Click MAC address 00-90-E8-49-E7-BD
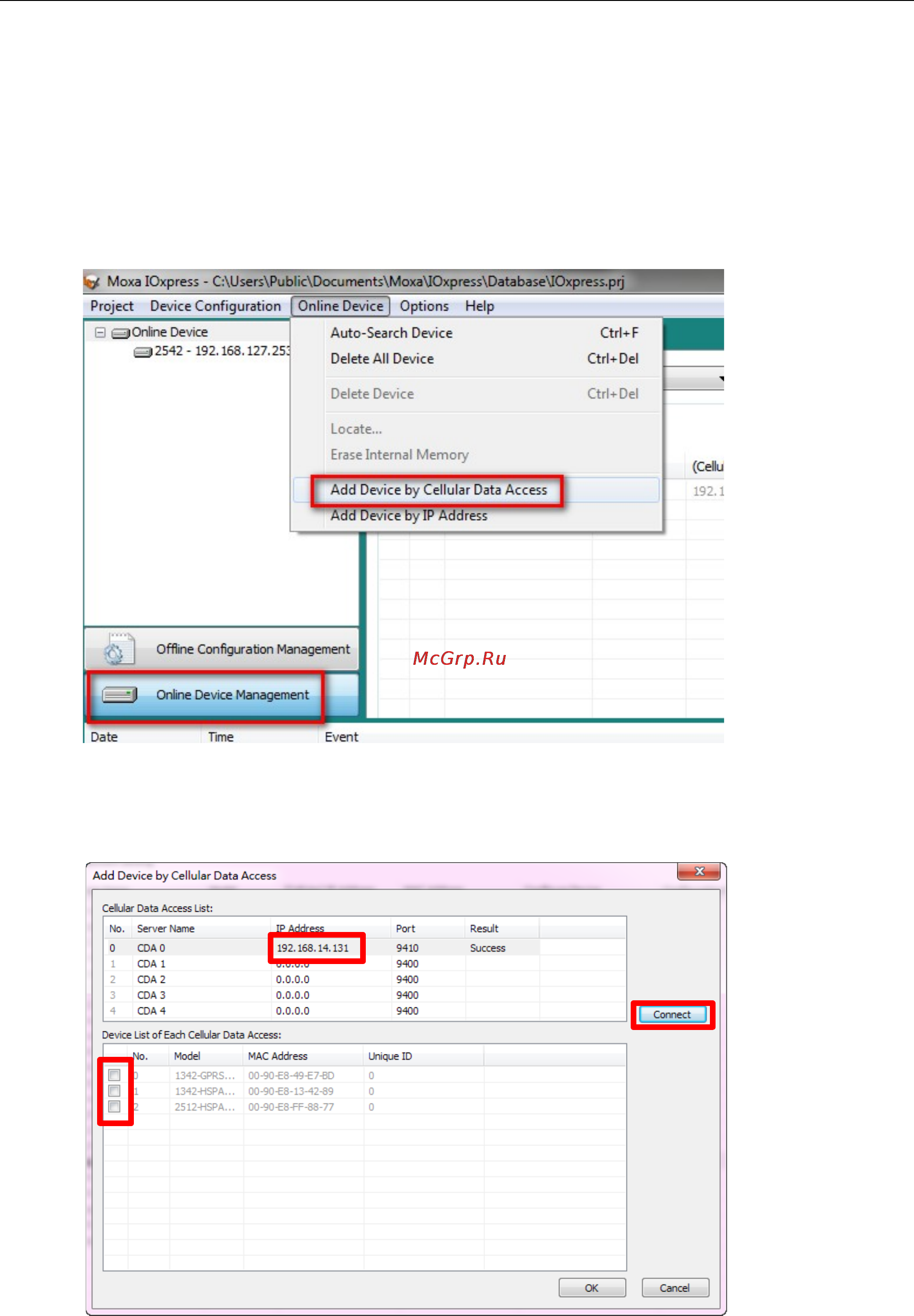The width and height of the screenshot is (914, 1316). coord(291,1076)
